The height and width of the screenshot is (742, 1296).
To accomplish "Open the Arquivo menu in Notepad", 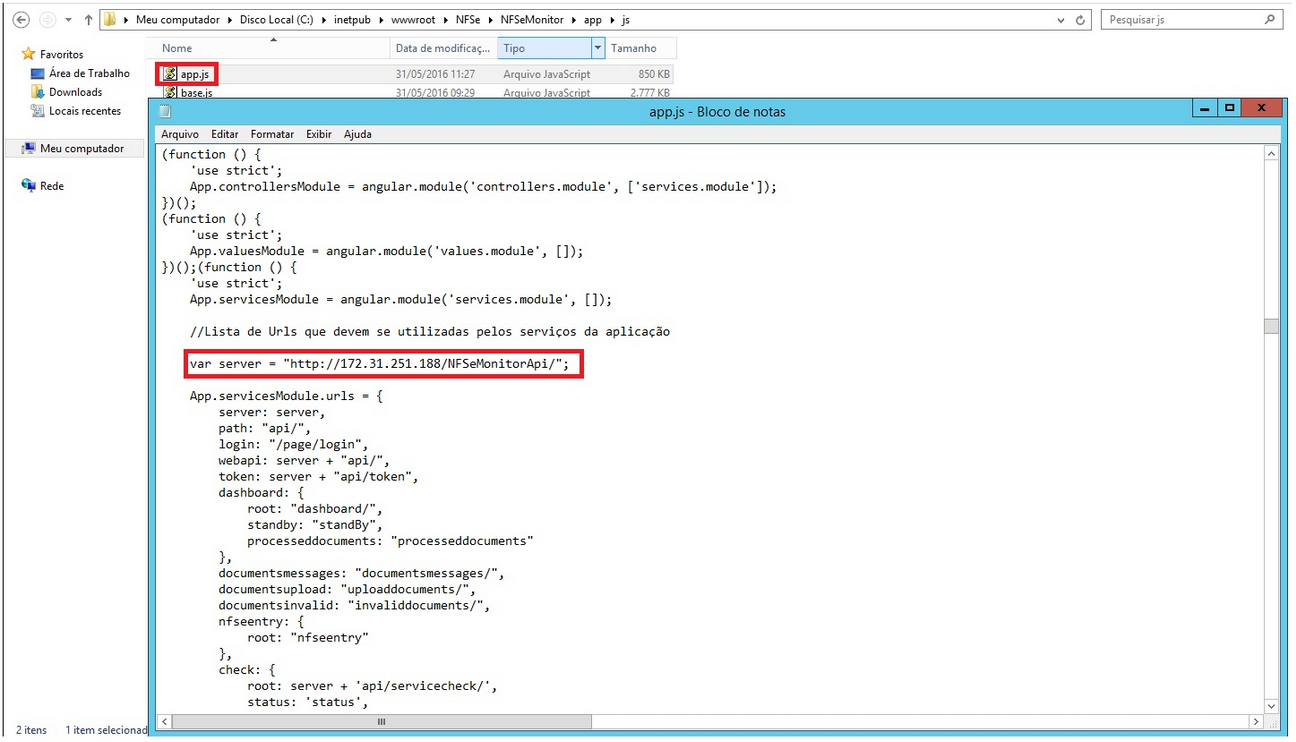I will (180, 134).
